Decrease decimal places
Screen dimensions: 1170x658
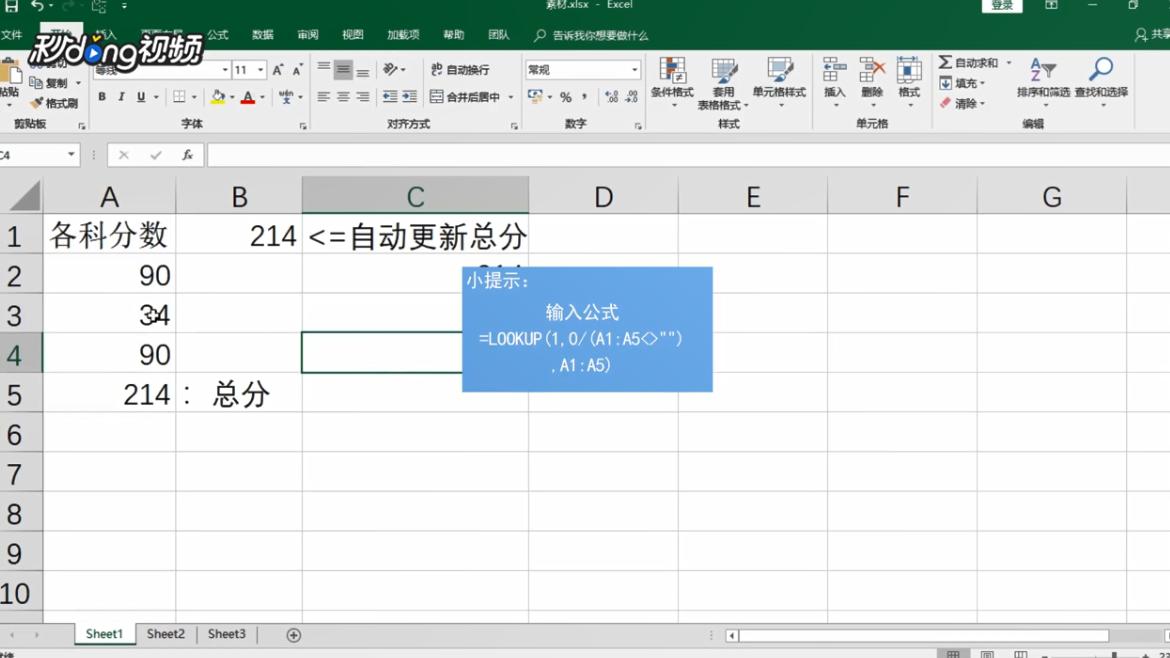(x=631, y=97)
